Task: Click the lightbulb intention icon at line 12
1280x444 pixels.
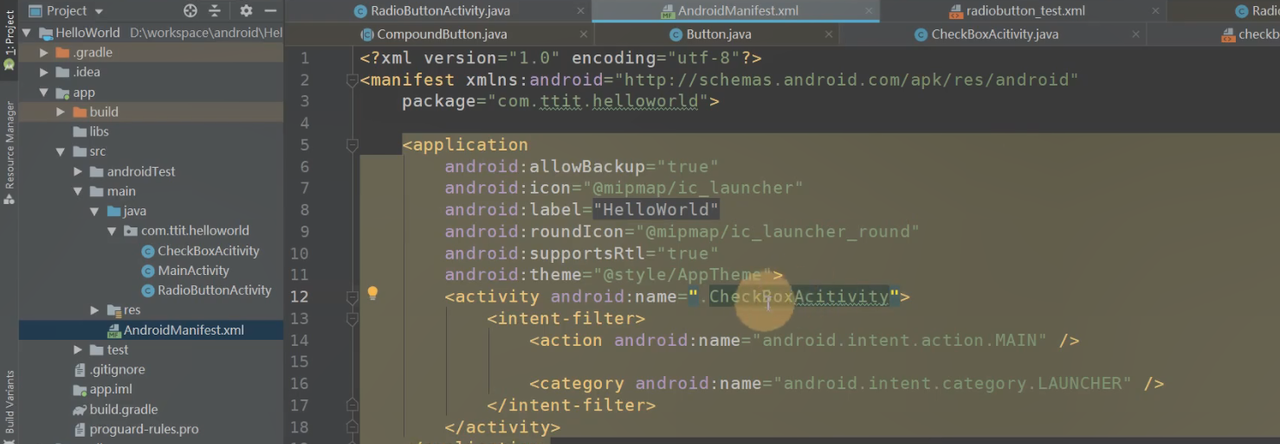Action: (x=372, y=294)
